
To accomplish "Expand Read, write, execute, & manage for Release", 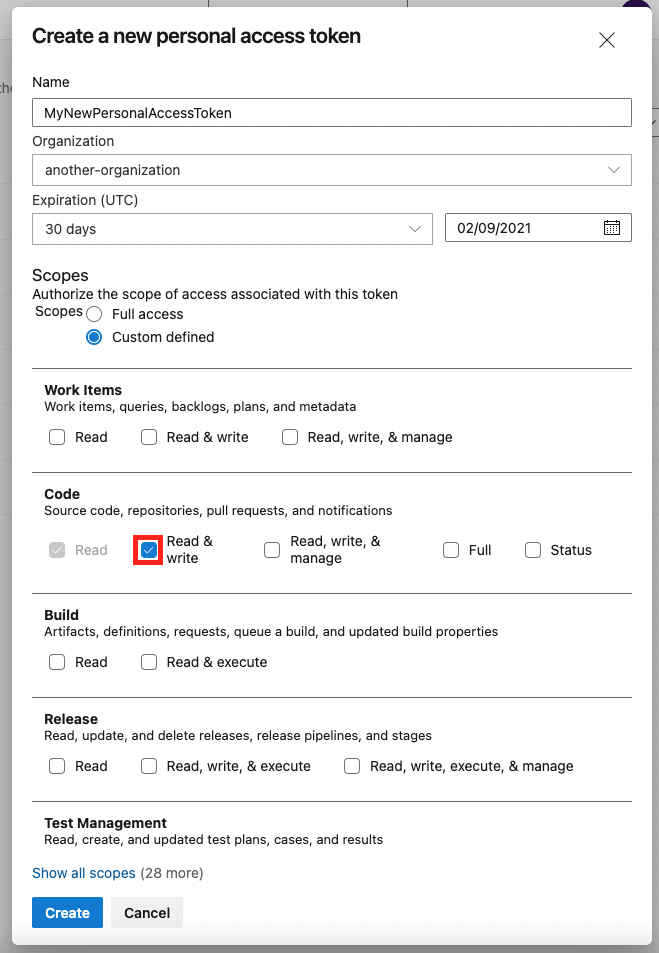I will pyautogui.click(x=351, y=766).
